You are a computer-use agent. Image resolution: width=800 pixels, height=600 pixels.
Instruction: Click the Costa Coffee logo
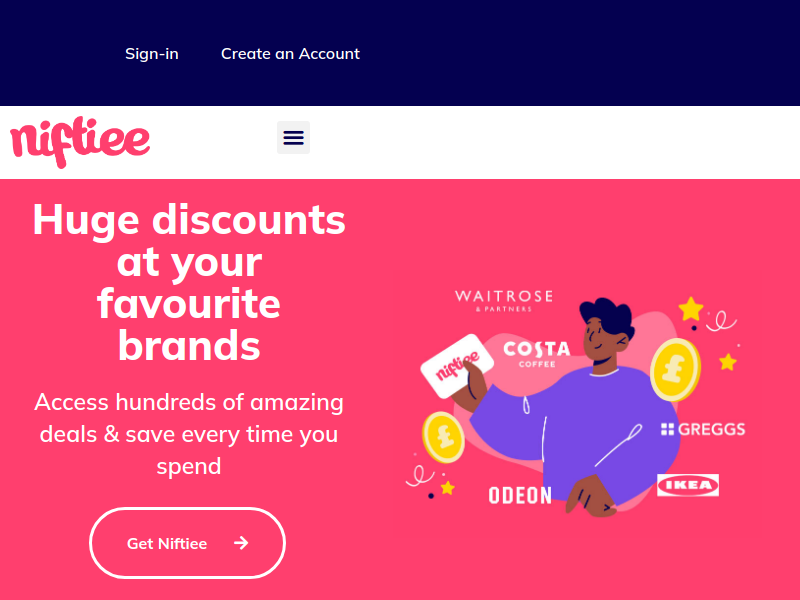click(x=537, y=354)
